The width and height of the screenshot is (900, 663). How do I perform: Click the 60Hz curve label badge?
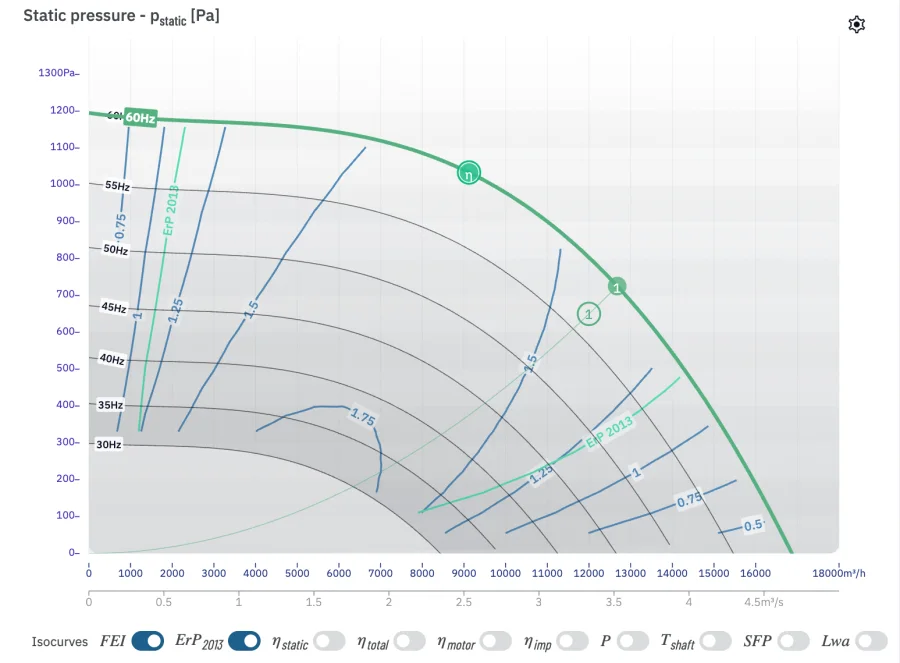[140, 118]
